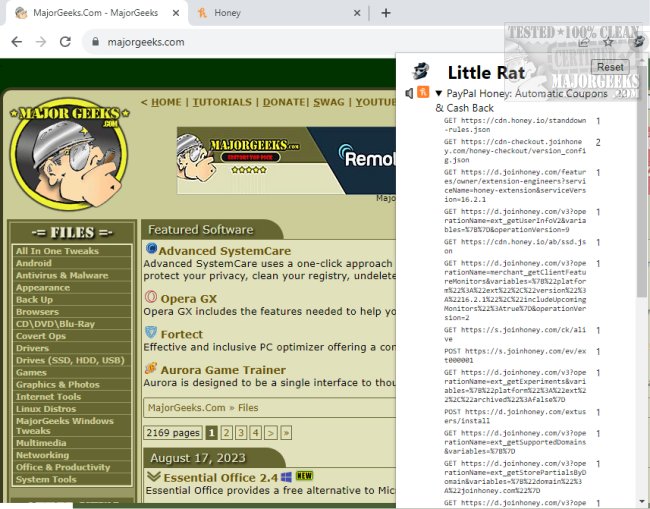Click the bookmark star icon
Viewport: 650px width, 509px height.
[608, 42]
